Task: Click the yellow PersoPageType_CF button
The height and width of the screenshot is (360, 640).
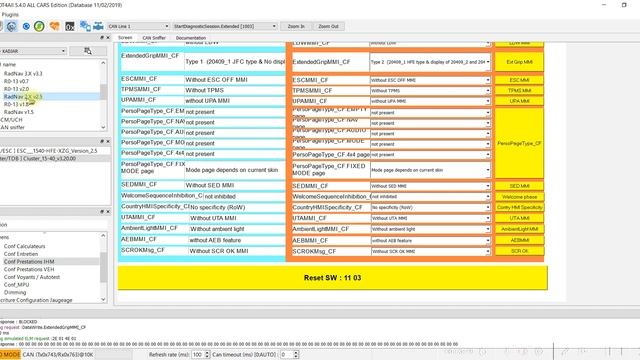Action: 519,143
